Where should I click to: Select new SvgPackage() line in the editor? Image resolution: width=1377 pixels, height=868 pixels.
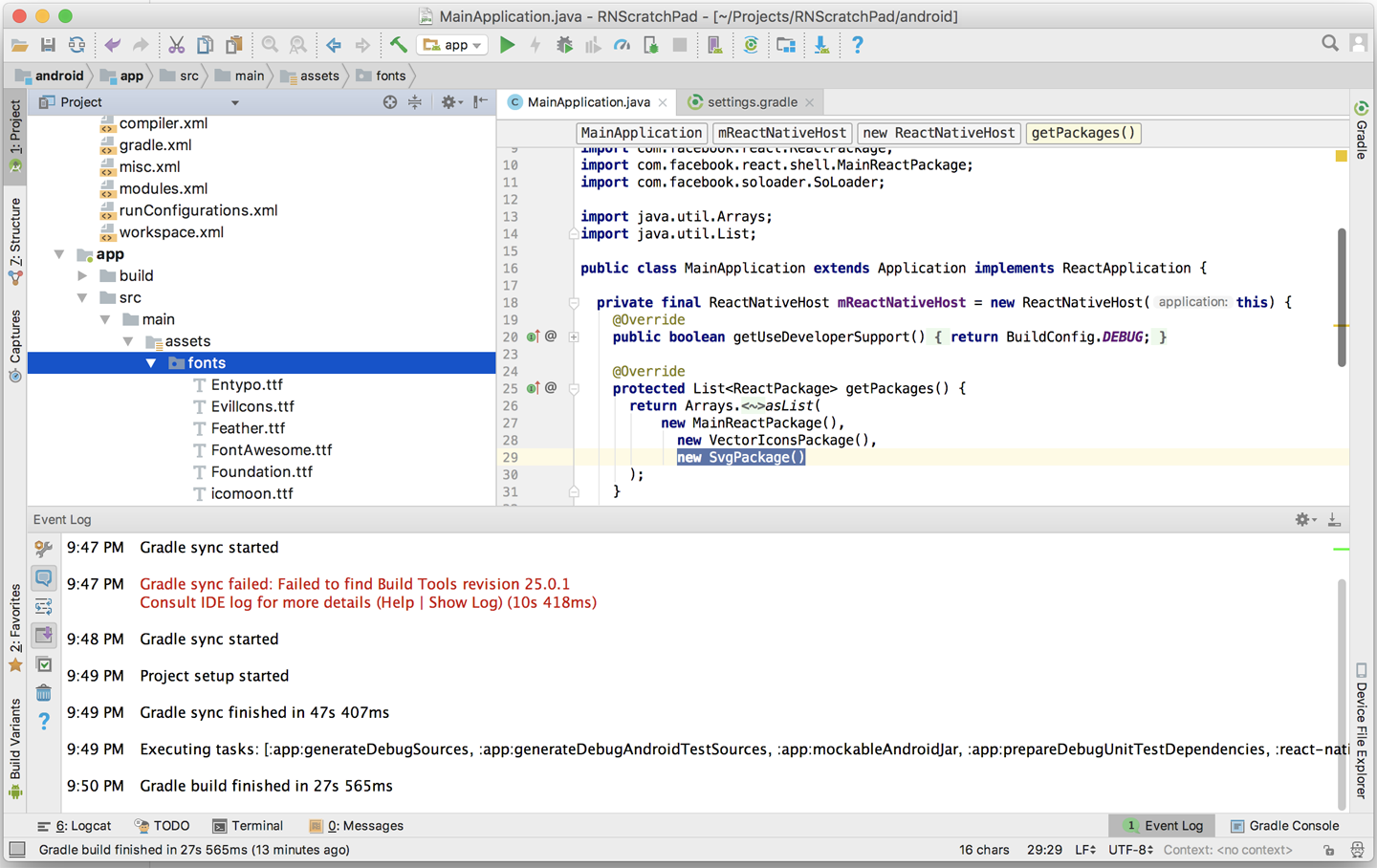pos(741,457)
